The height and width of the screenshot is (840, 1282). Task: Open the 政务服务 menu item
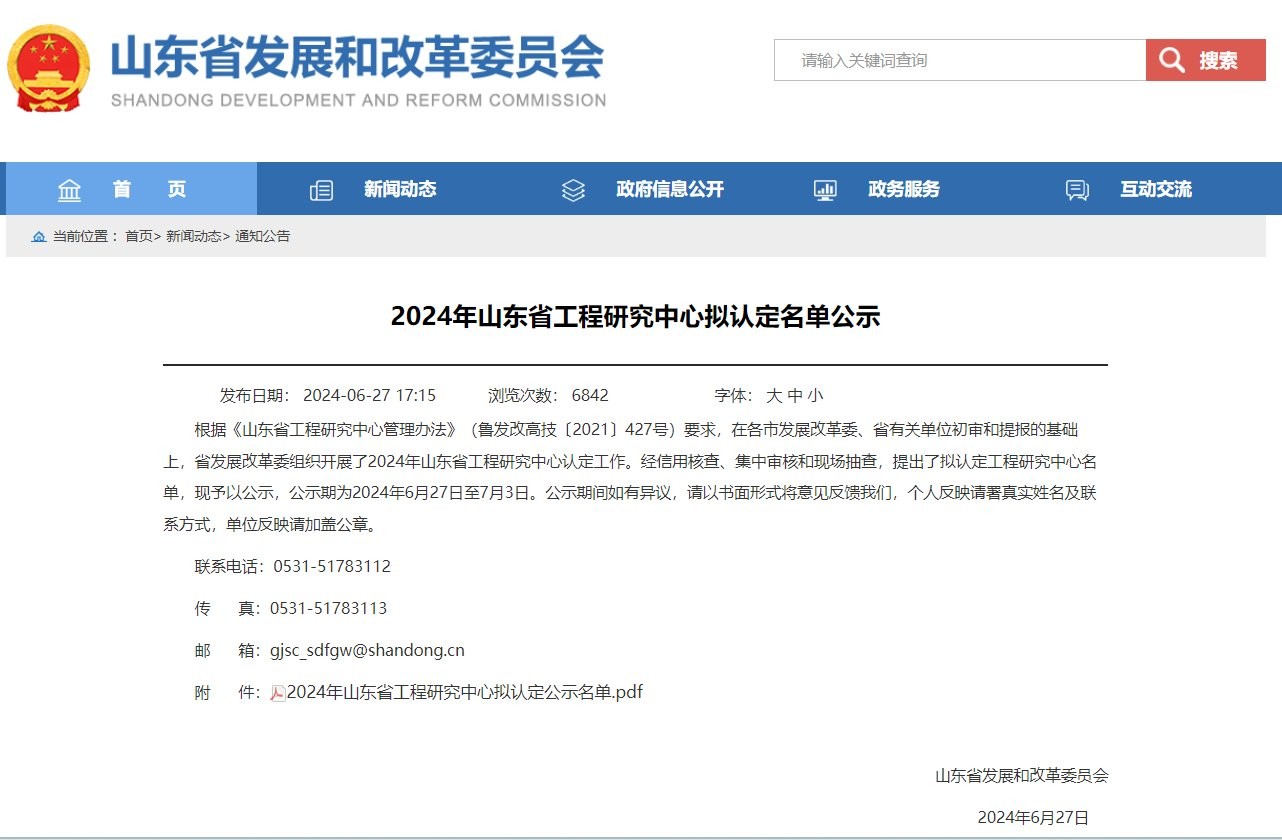(904, 188)
